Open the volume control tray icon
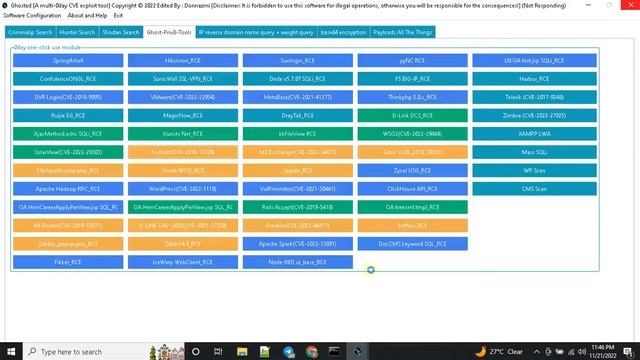This screenshot has height=360, width=640. (582, 351)
